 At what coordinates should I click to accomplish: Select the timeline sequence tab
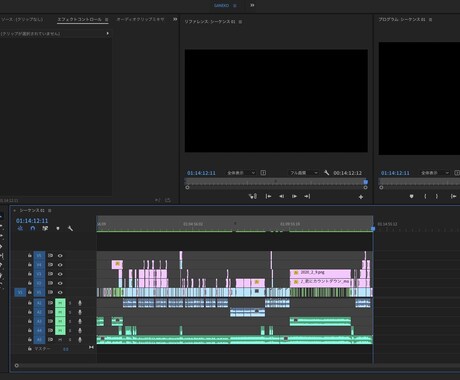[32, 210]
